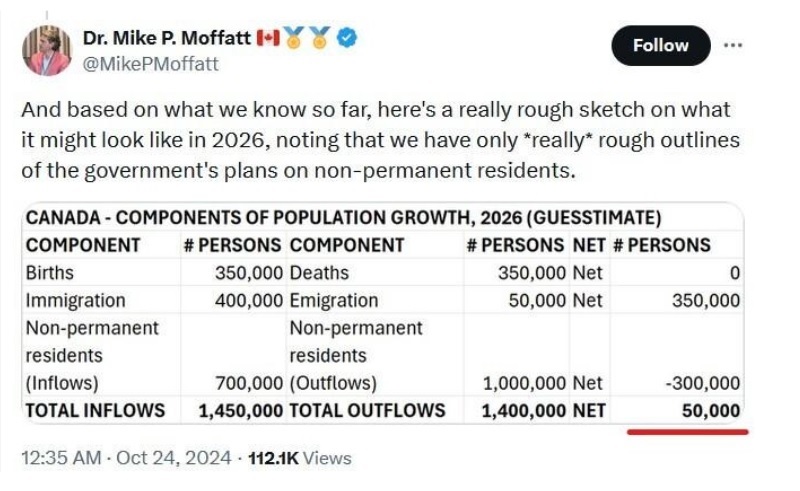Click the second gold medal emoji
This screenshot has height=491, width=800.
[320, 38]
